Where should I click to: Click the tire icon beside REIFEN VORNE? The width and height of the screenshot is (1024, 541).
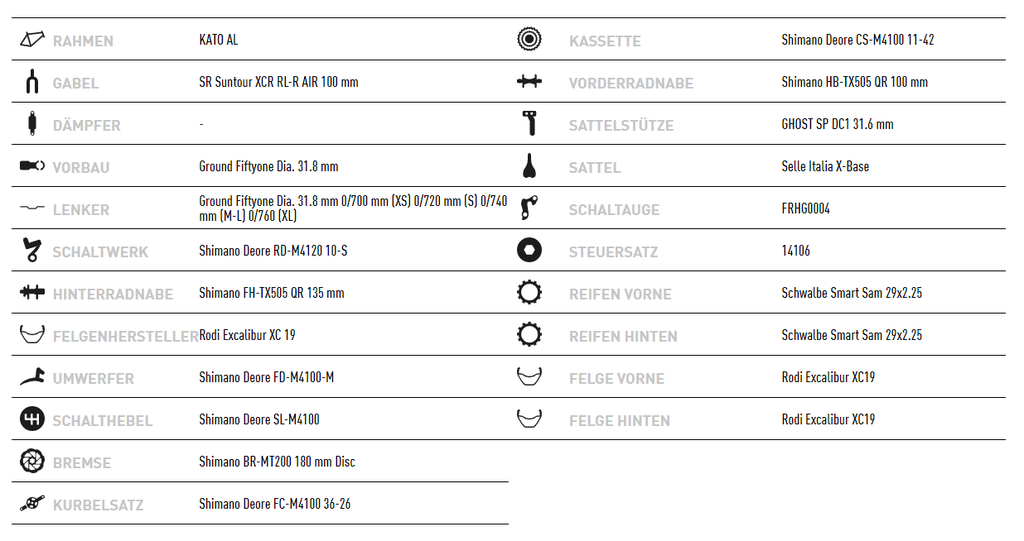[529, 292]
